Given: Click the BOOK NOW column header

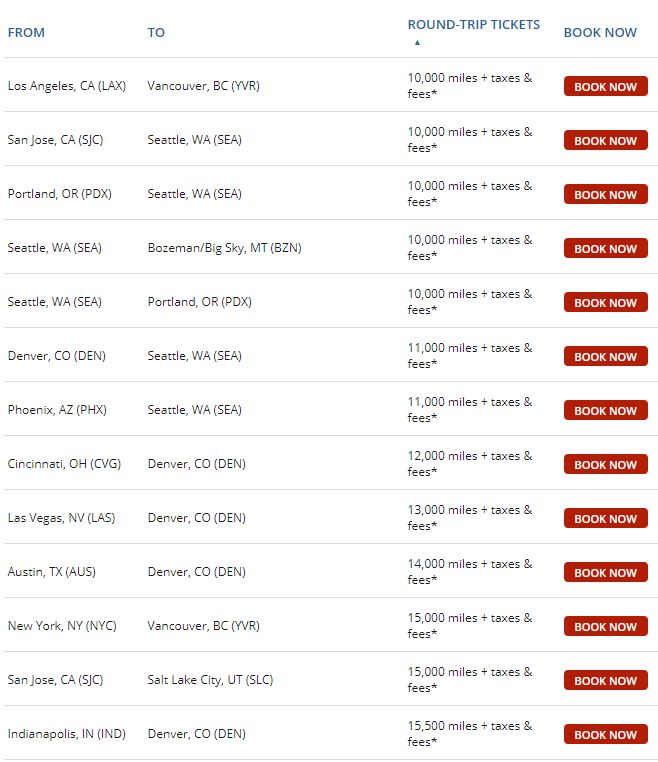Looking at the screenshot, I should (600, 32).
